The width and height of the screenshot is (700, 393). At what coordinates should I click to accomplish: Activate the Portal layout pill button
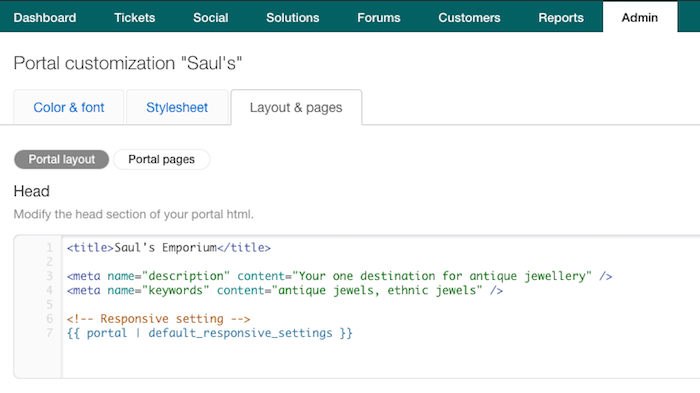coord(62,159)
